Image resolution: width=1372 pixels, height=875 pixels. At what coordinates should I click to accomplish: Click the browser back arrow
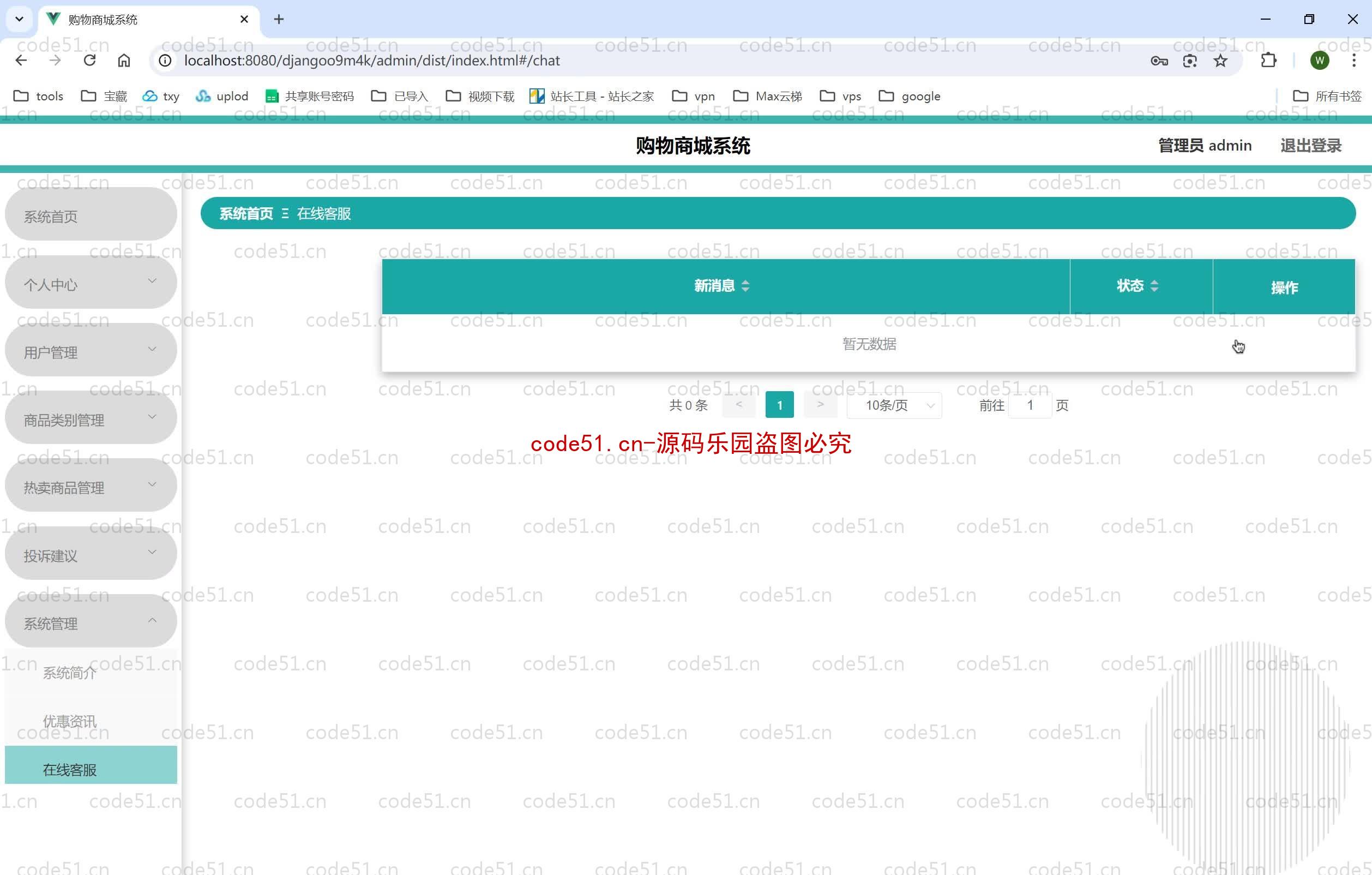(21, 61)
